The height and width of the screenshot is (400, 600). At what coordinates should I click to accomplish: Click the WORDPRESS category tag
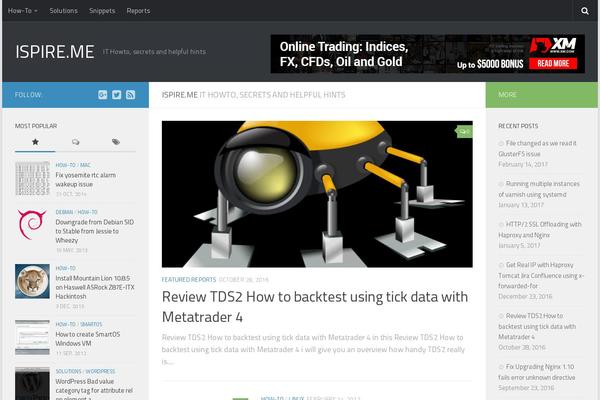point(100,371)
